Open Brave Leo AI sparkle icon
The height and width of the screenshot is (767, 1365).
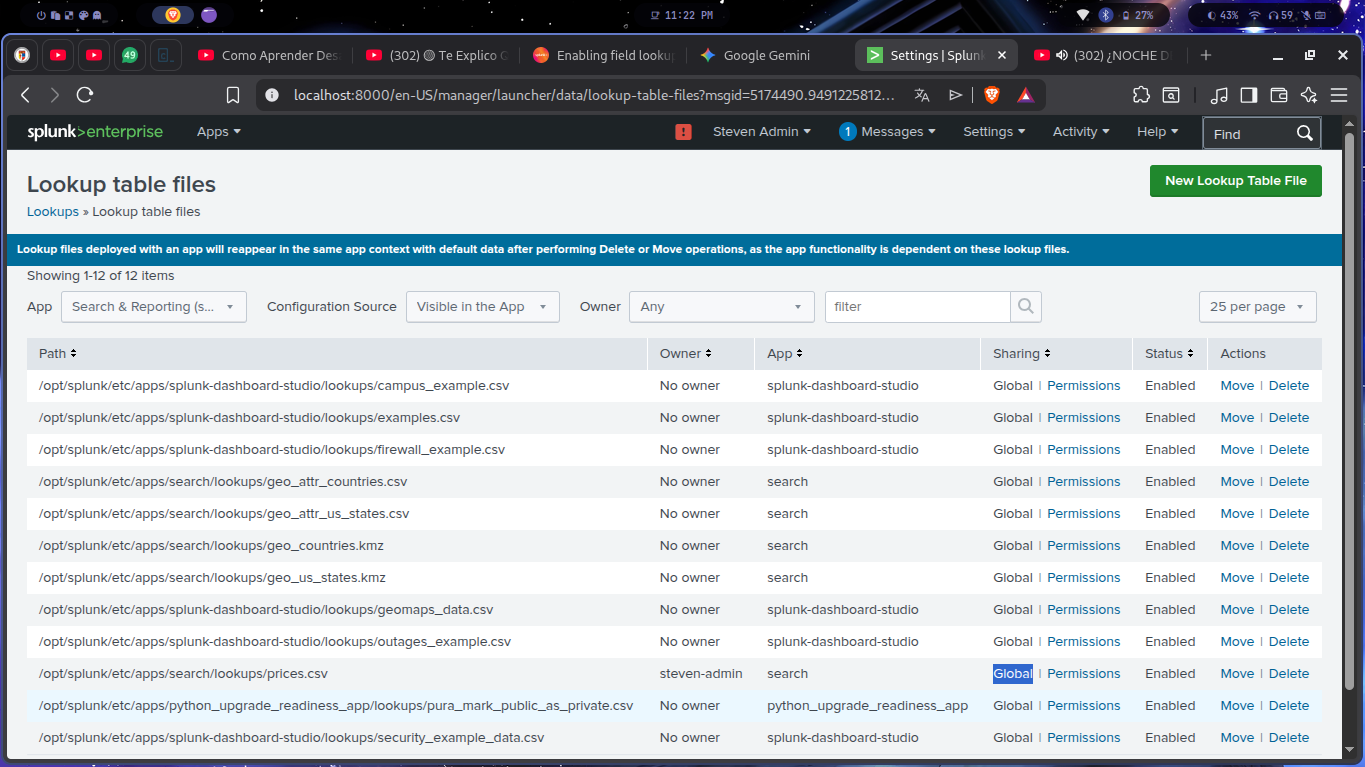tap(1308, 94)
